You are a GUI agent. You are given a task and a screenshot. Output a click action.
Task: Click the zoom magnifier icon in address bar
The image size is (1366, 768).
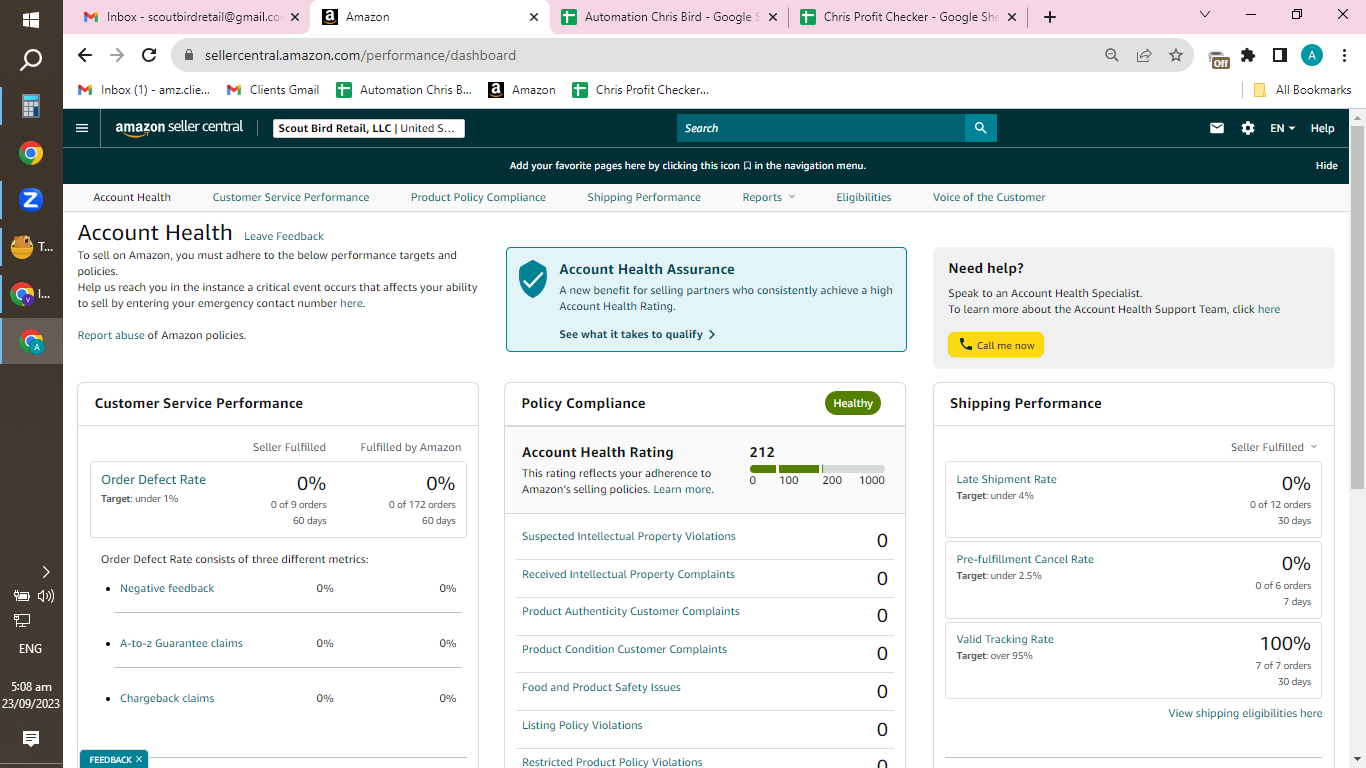pyautogui.click(x=1112, y=55)
